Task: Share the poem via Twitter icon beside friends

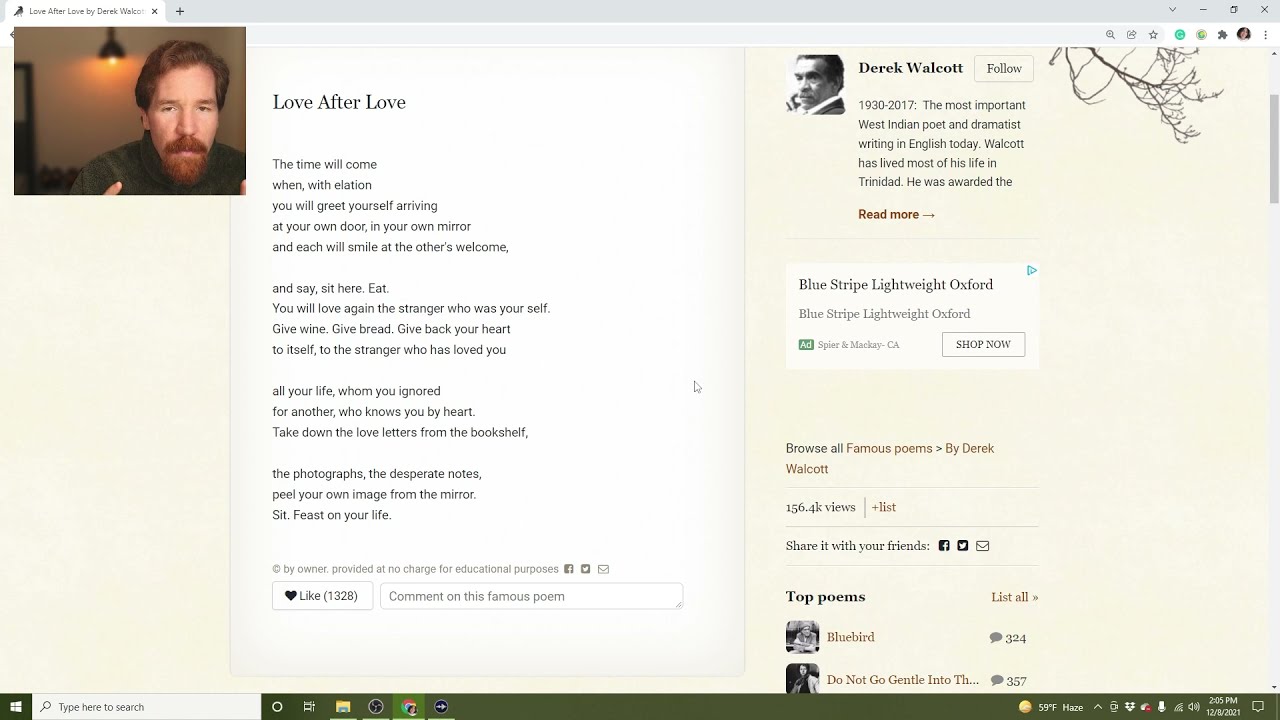Action: [963, 546]
